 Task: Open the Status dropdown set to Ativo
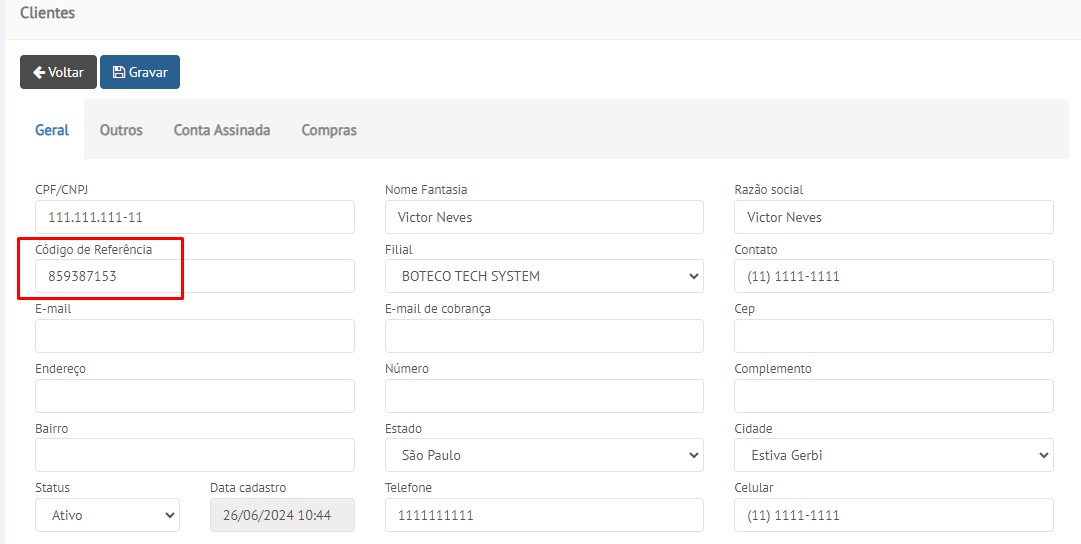point(107,515)
